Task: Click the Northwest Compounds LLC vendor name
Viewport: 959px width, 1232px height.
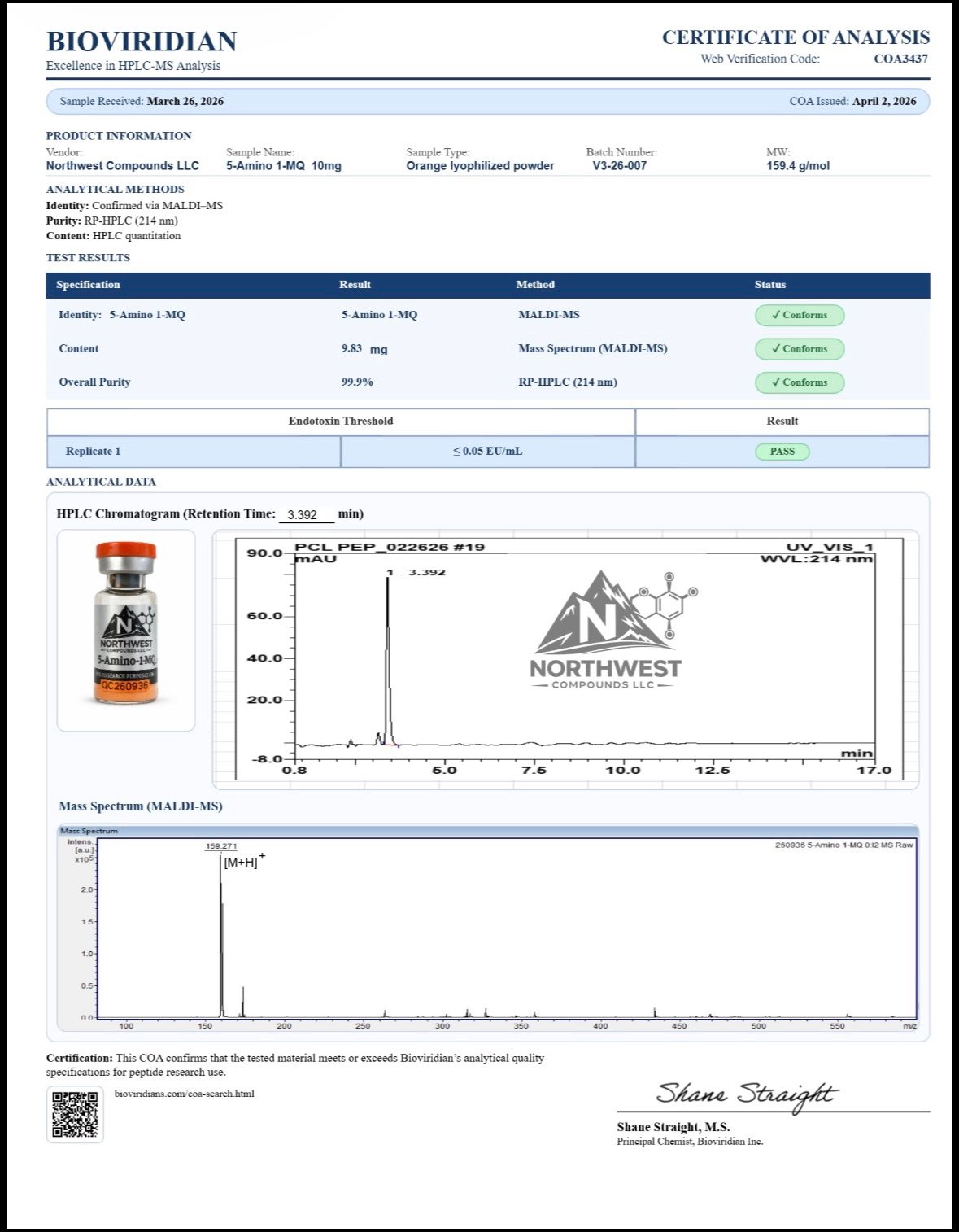Action: tap(123, 166)
